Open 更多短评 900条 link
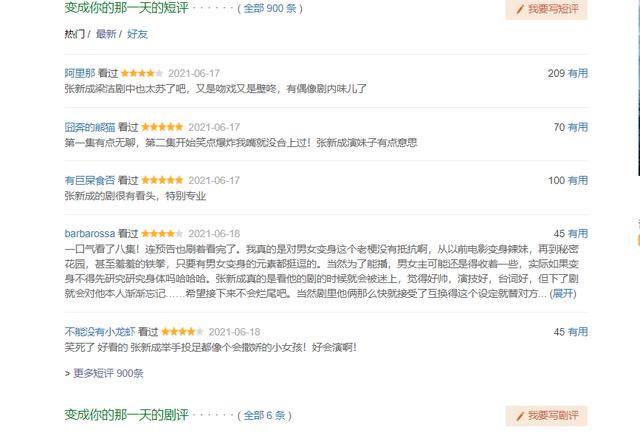Image resolution: width=640 pixels, height=433 pixels. [108, 373]
